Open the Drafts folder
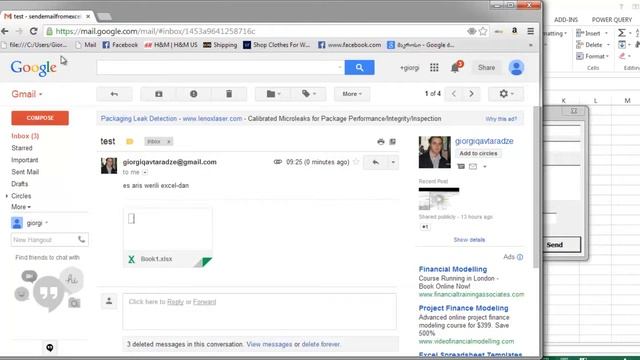Screen dimensions: 640x360 [x=20, y=184]
